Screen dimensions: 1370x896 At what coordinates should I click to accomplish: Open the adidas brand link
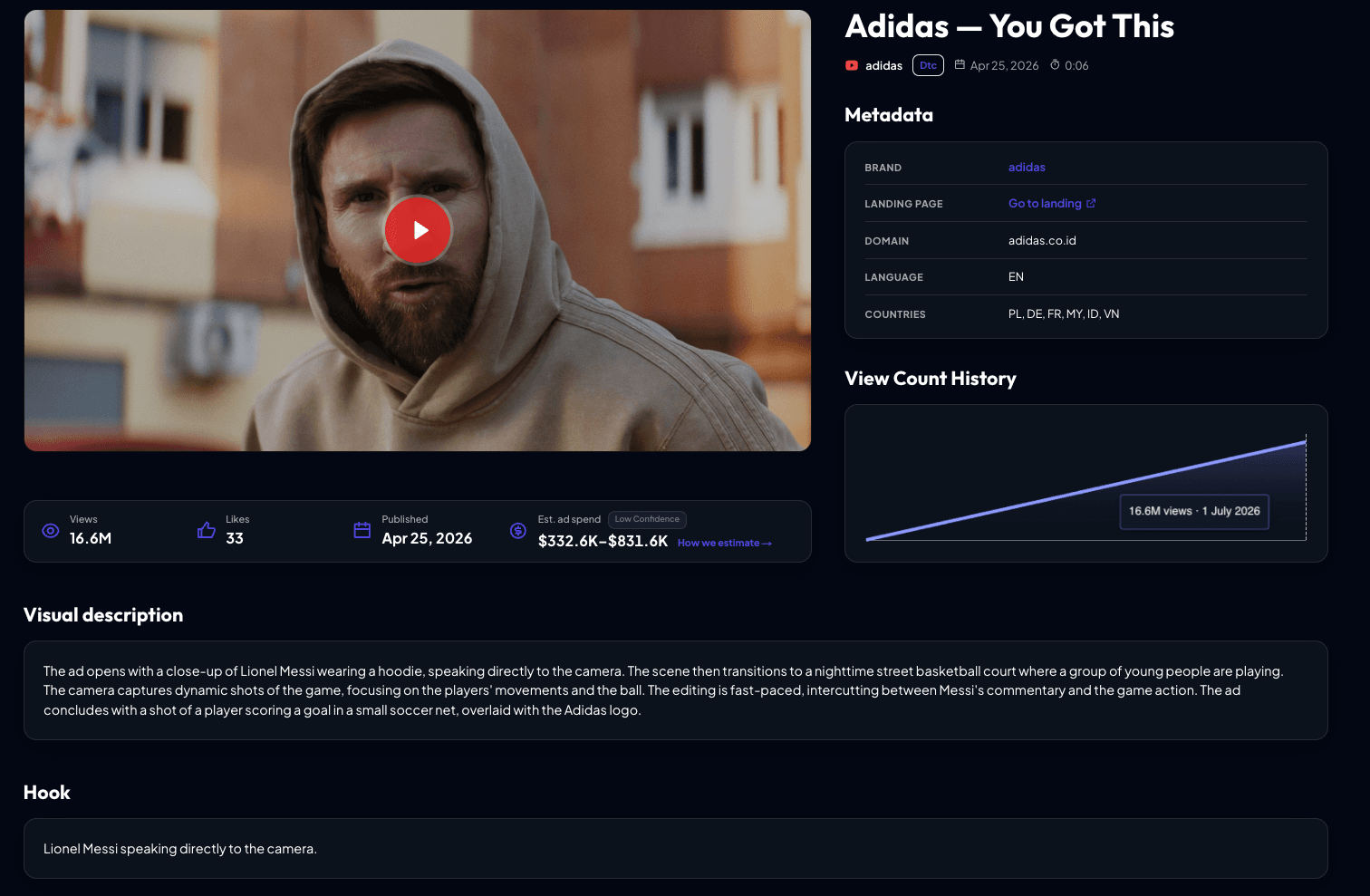point(1027,168)
